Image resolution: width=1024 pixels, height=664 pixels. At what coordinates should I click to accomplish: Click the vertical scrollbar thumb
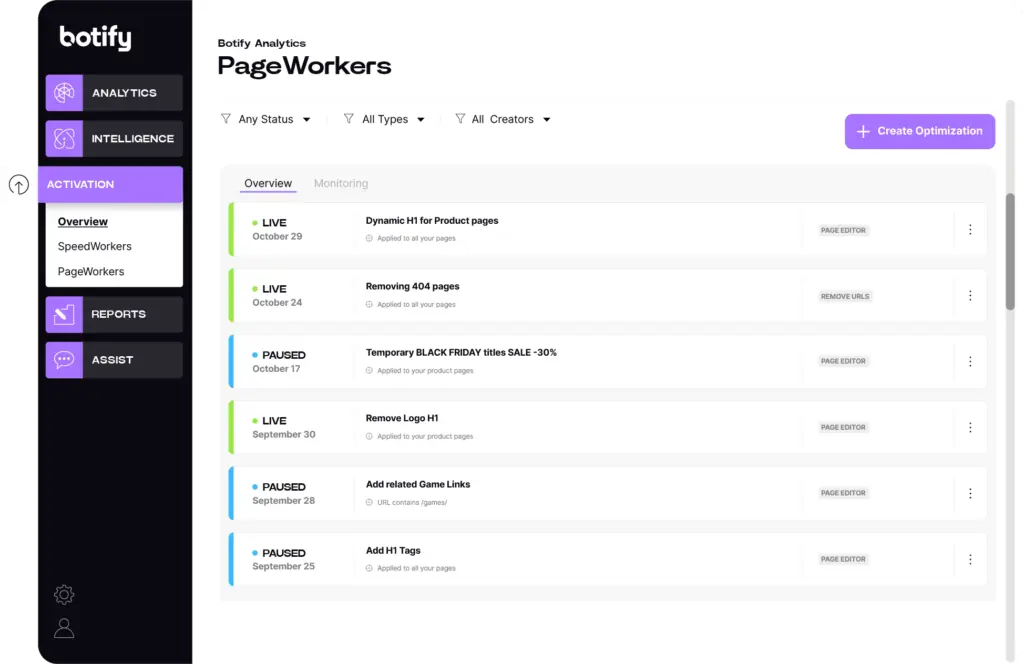point(1010,251)
